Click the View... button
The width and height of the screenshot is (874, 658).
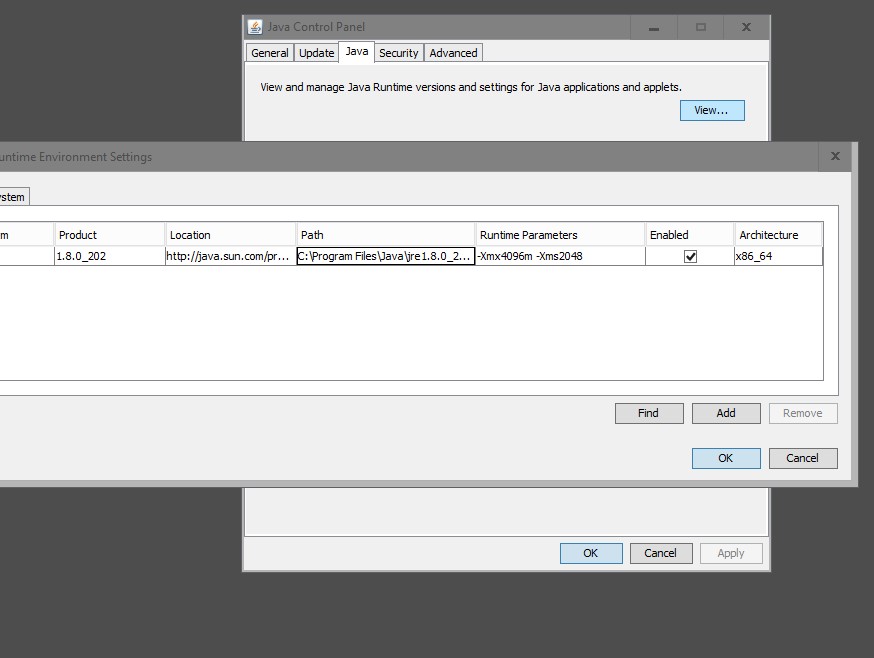click(x=712, y=110)
